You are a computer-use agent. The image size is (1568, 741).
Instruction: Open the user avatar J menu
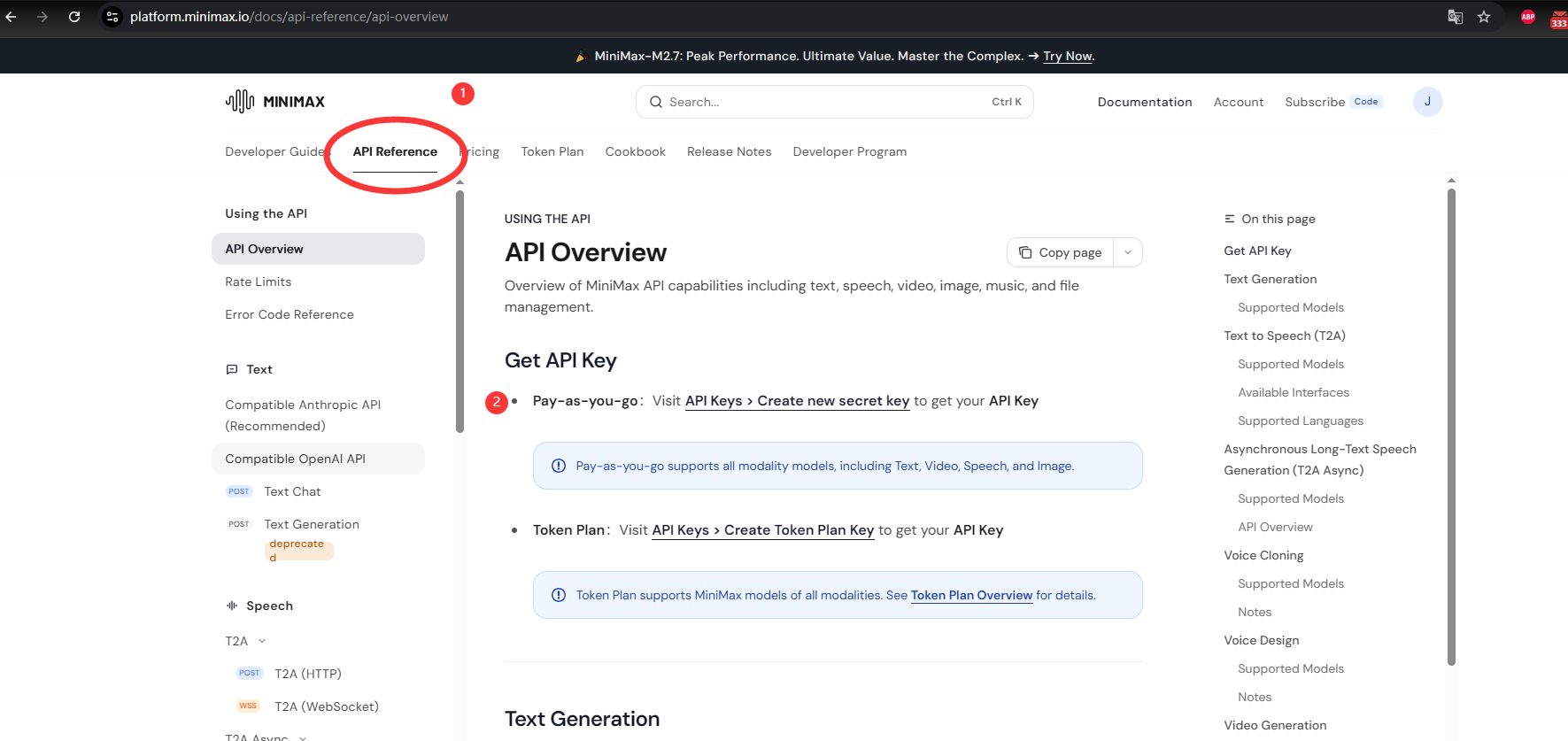(1427, 102)
